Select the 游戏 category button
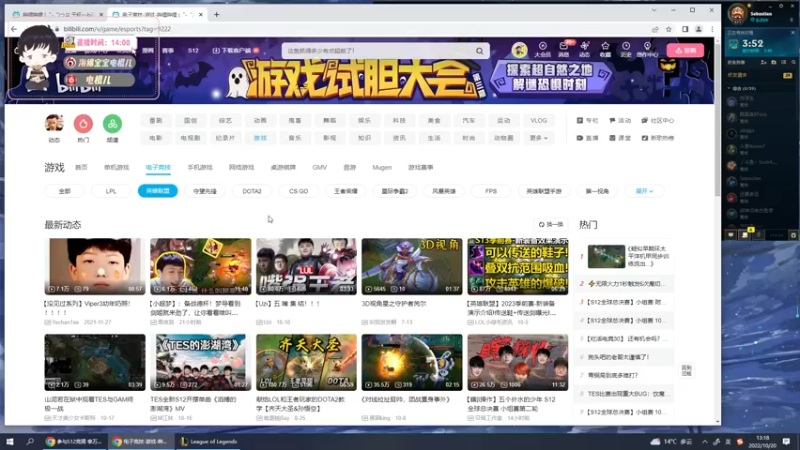This screenshot has width=800, height=450. [260, 138]
